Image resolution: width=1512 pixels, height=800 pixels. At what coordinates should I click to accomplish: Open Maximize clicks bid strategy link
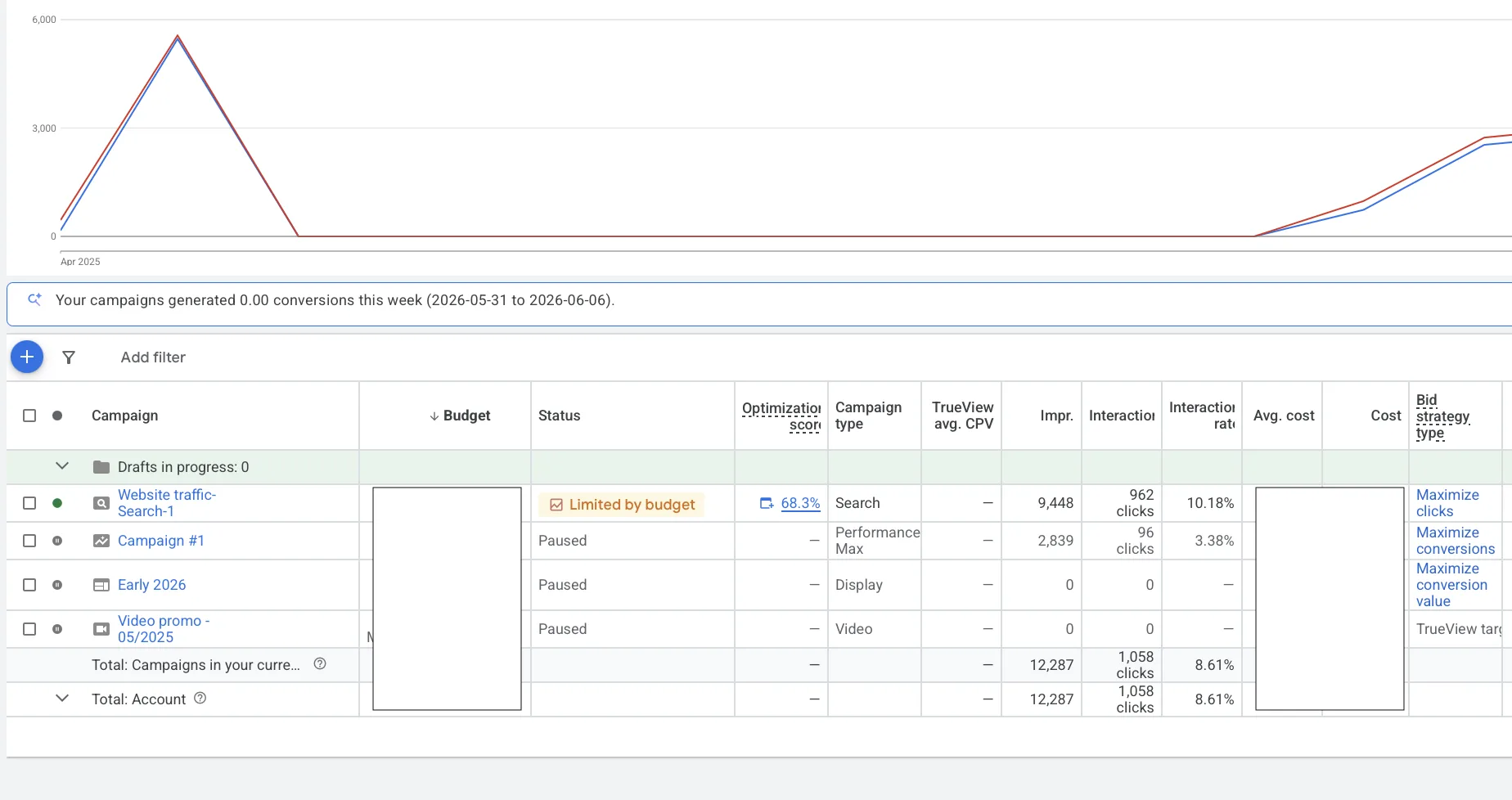[1447, 503]
